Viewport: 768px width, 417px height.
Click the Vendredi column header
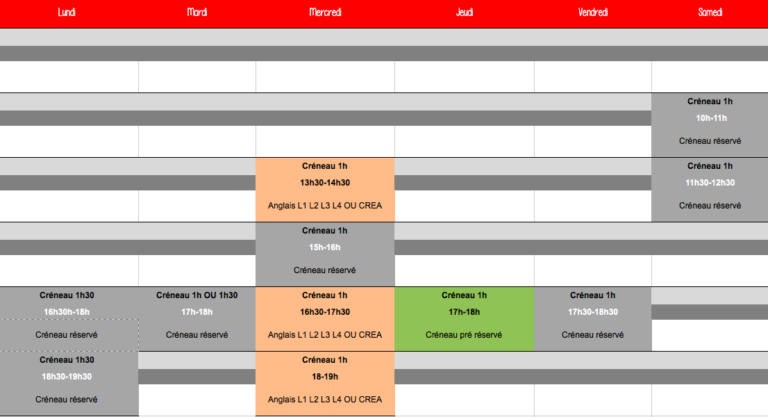point(593,12)
